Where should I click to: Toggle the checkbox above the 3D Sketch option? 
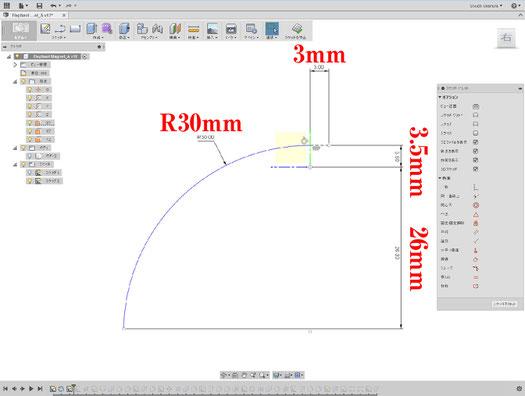pos(475,160)
